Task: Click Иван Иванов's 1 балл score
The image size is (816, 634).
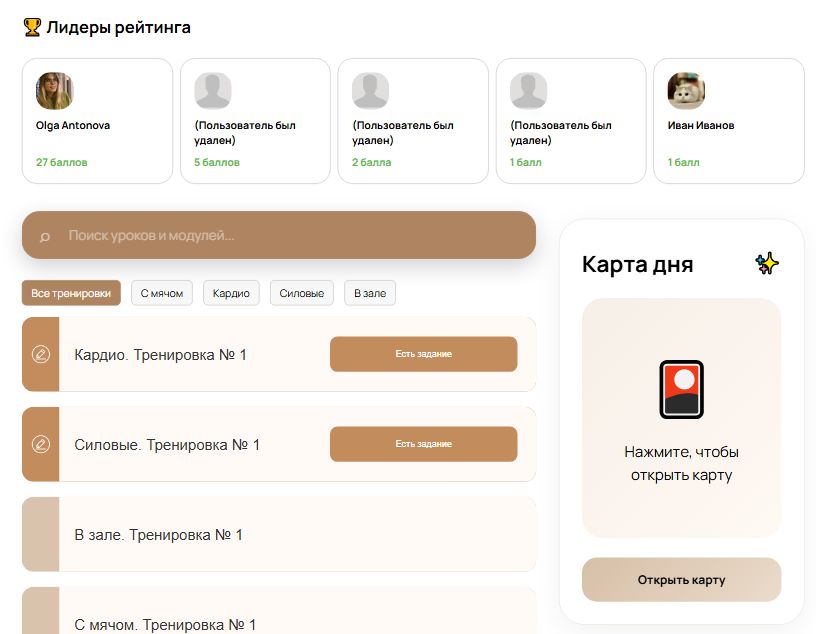Action: [x=683, y=162]
